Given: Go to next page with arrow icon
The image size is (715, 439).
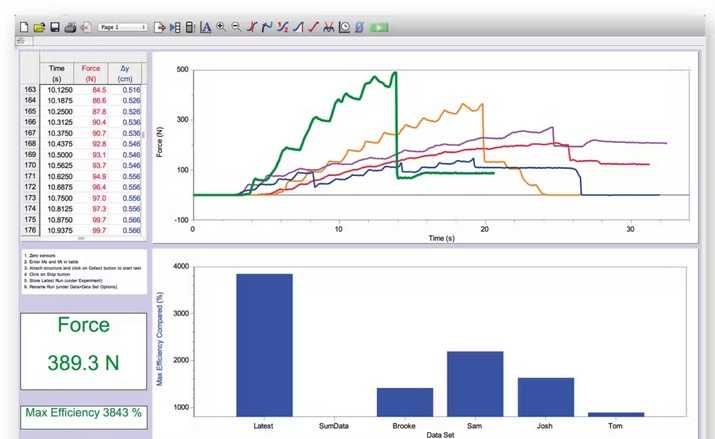Looking at the screenshot, I should coord(159,27).
